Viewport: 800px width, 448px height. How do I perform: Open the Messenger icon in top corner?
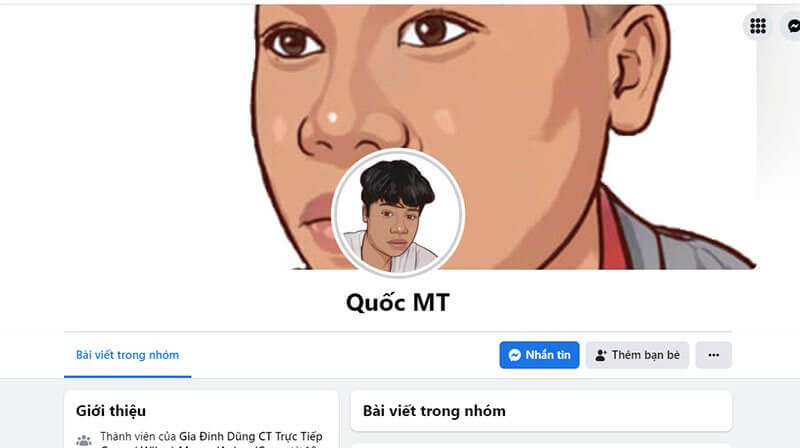(x=792, y=26)
